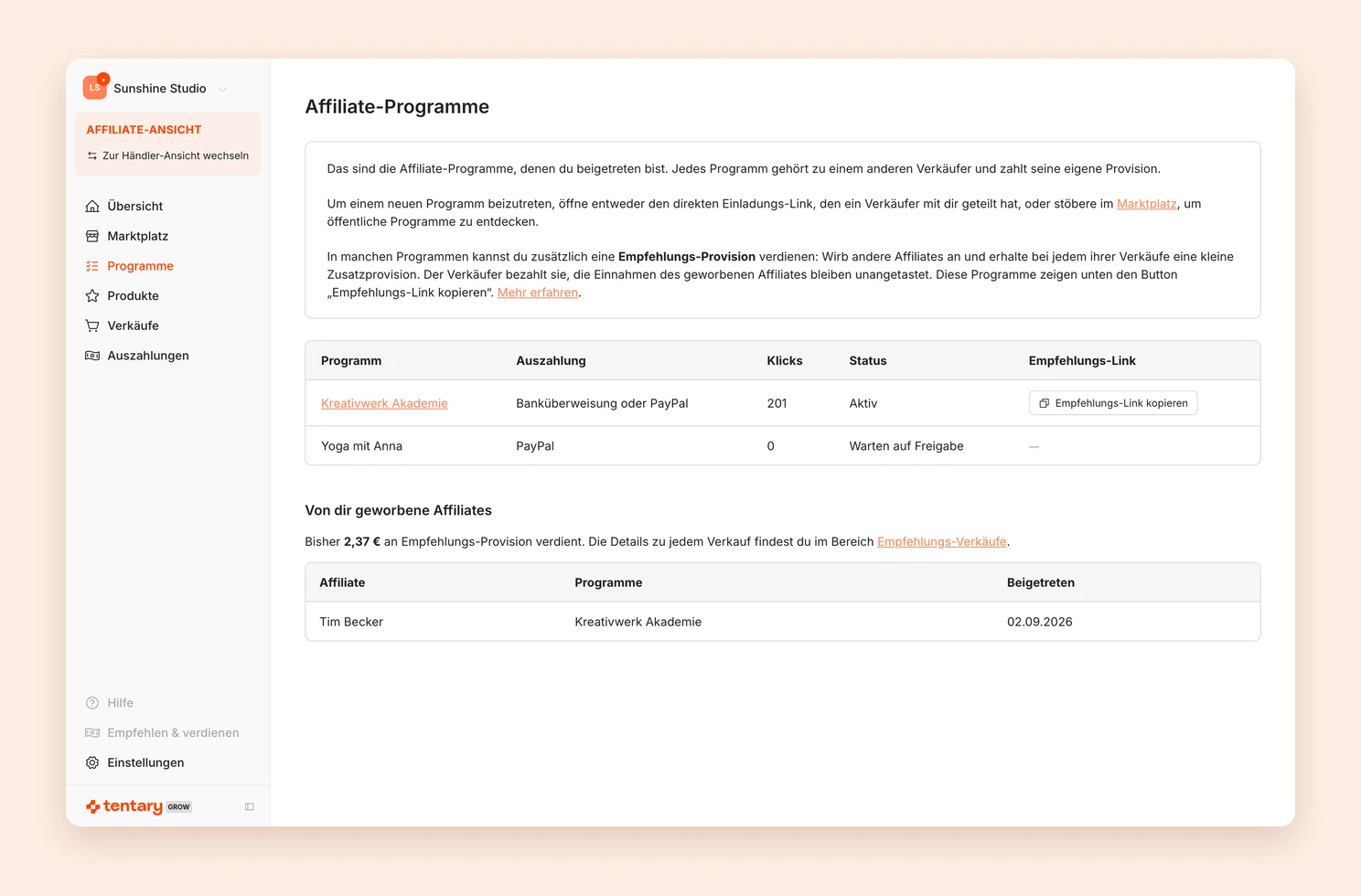Click the Verkäufe shopping cart icon

coord(92,325)
